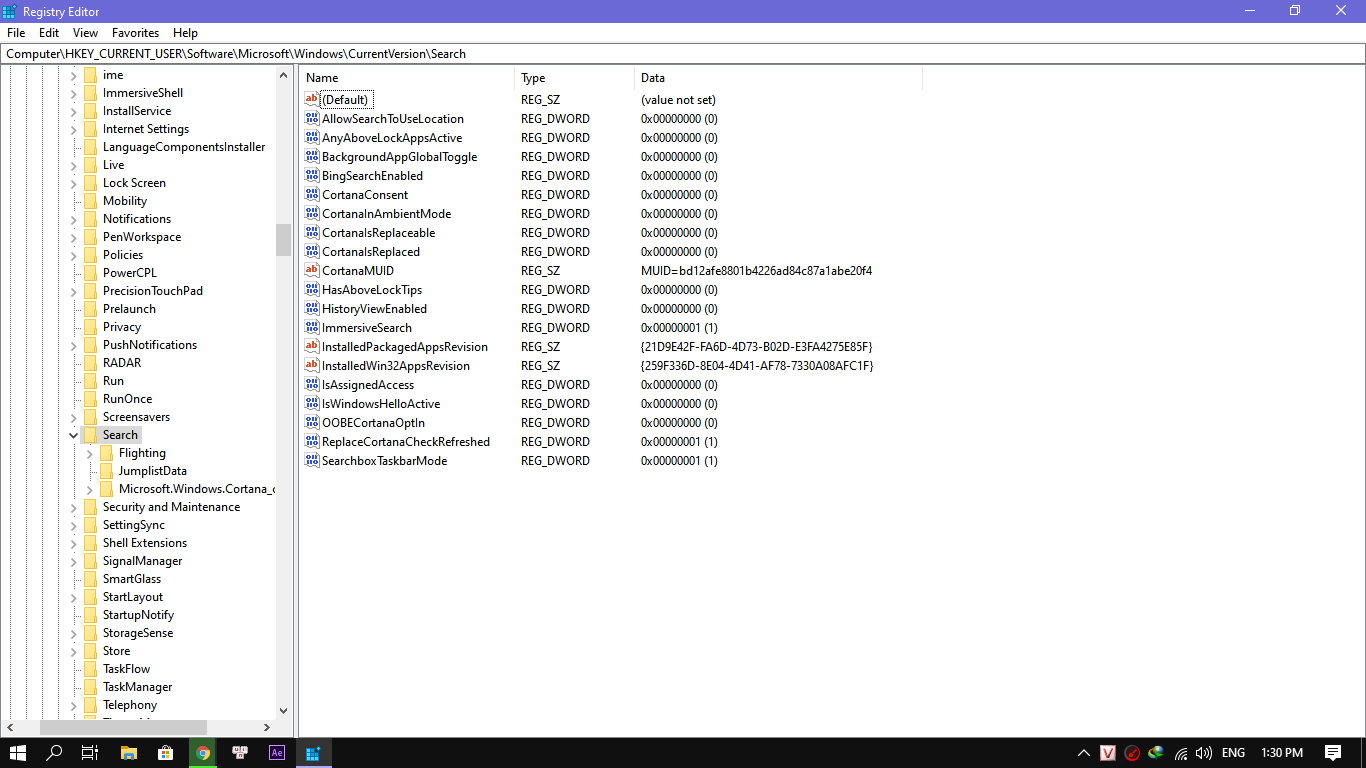
Task: Expand the Security and Maintenance key
Action: pos(73,507)
